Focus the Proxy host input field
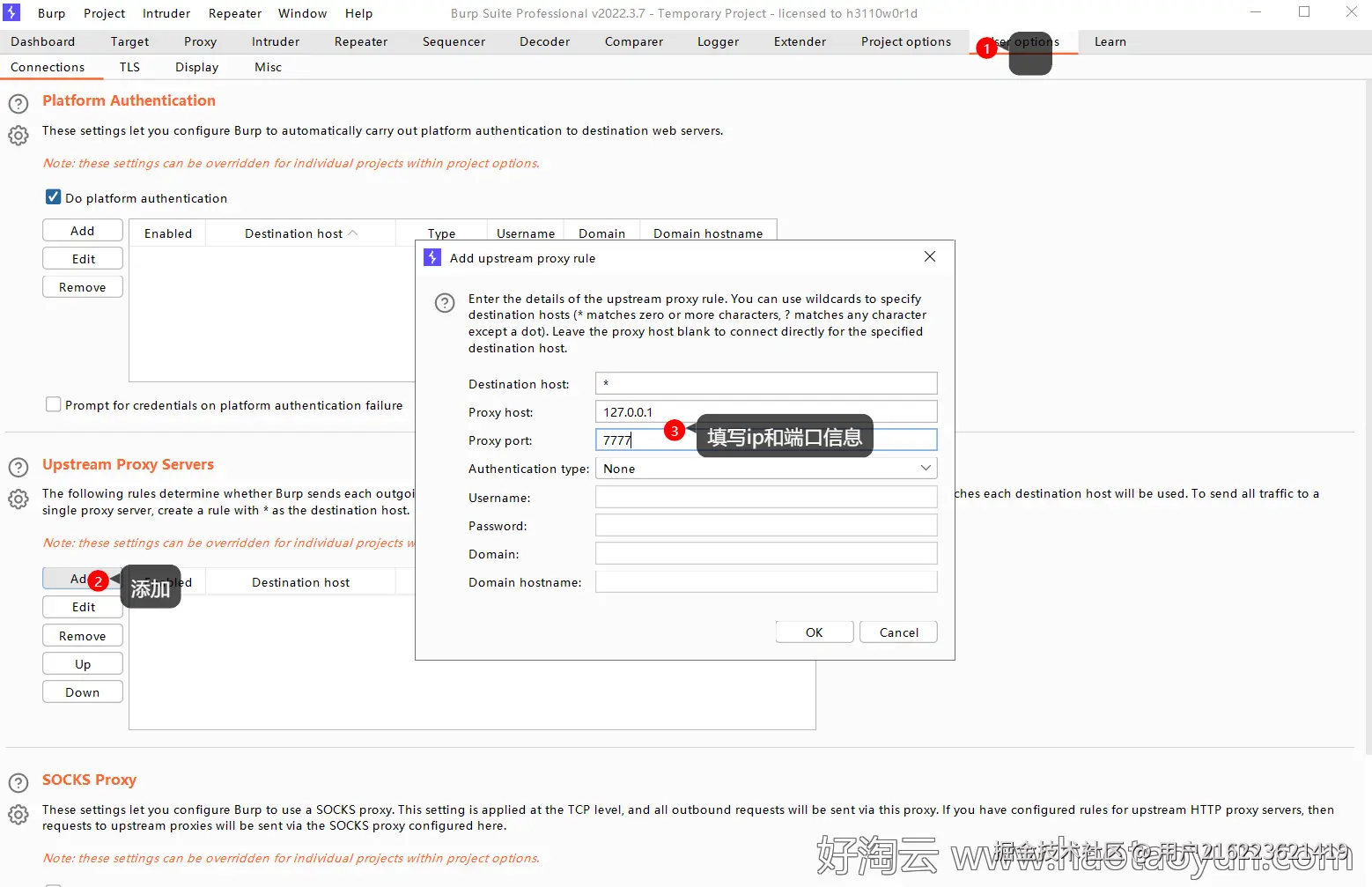Screen dimensions: 1372x887 (766, 411)
